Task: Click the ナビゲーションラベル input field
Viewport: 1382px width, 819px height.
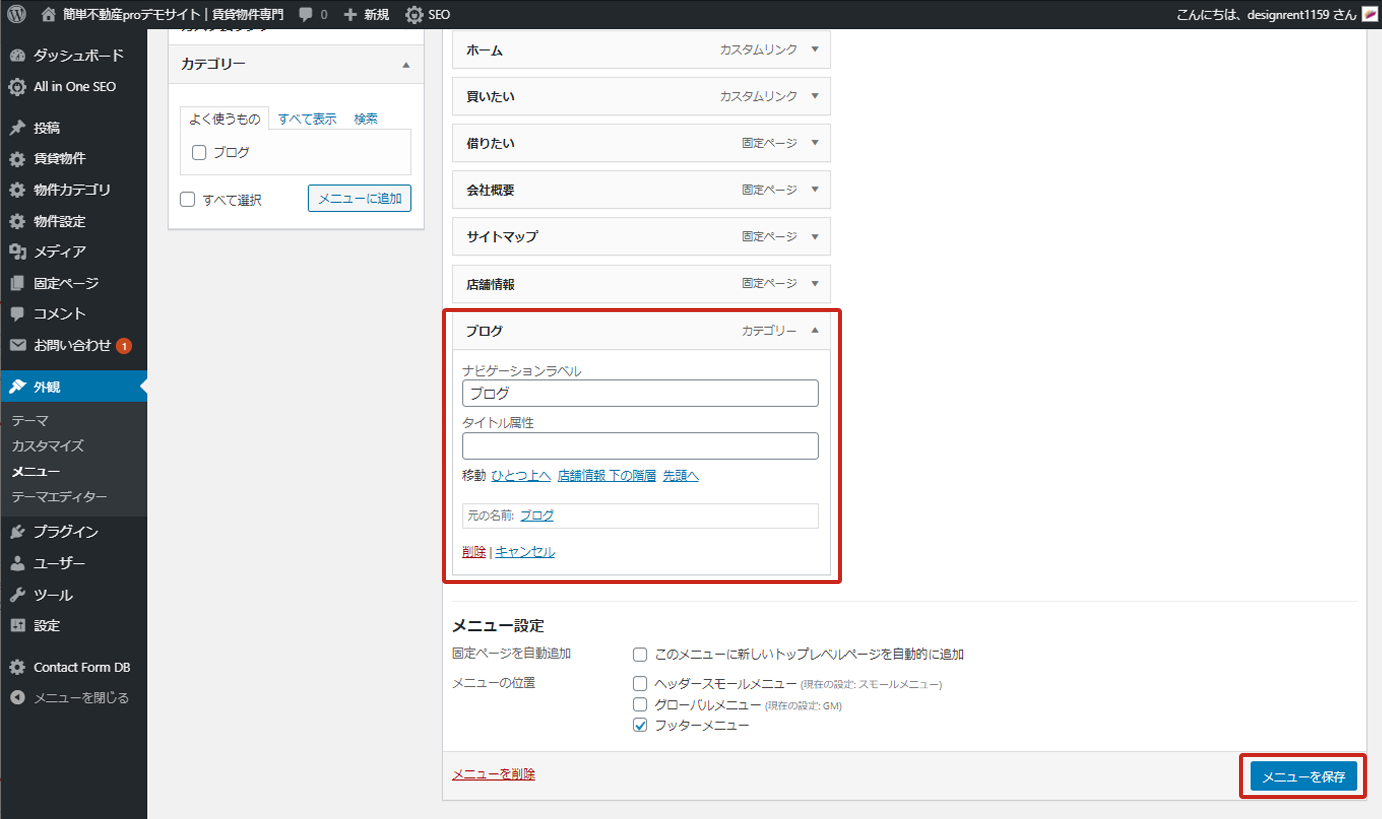Action: coord(640,394)
